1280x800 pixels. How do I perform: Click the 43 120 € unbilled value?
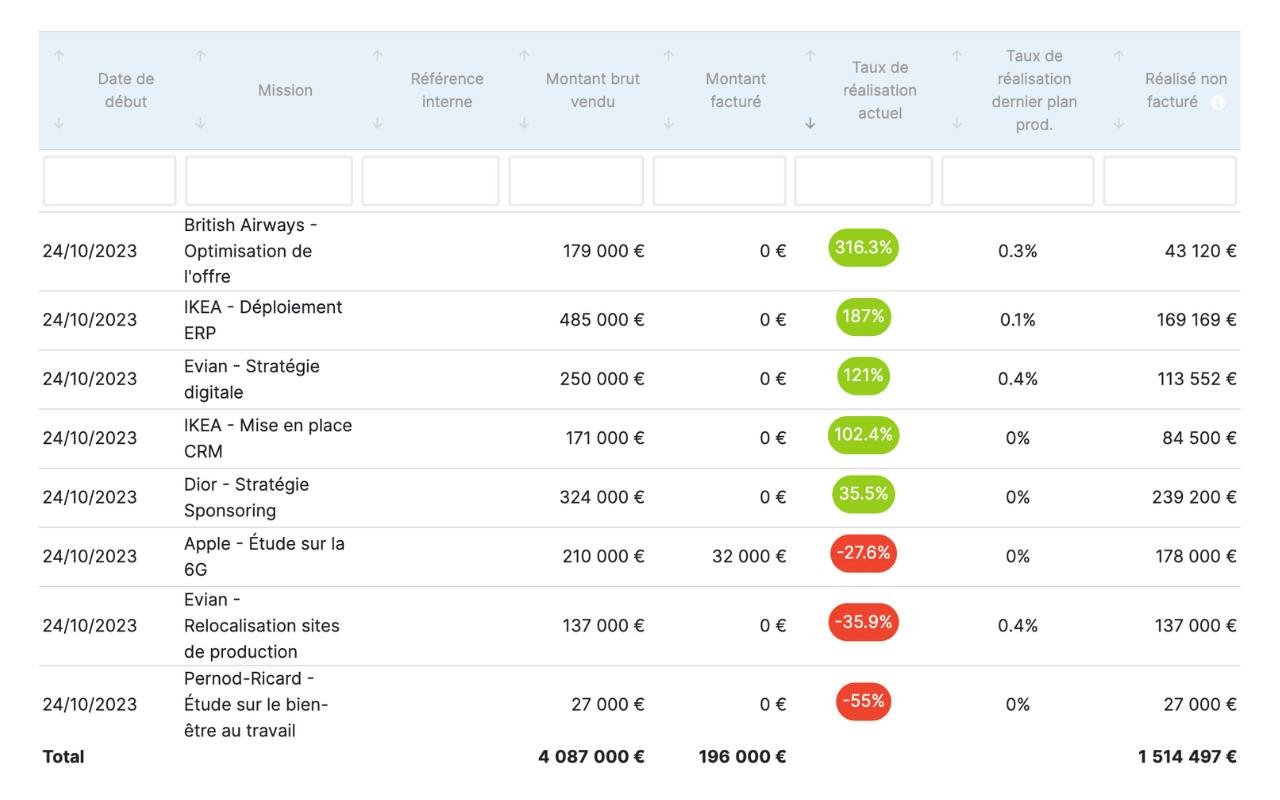pos(1201,251)
